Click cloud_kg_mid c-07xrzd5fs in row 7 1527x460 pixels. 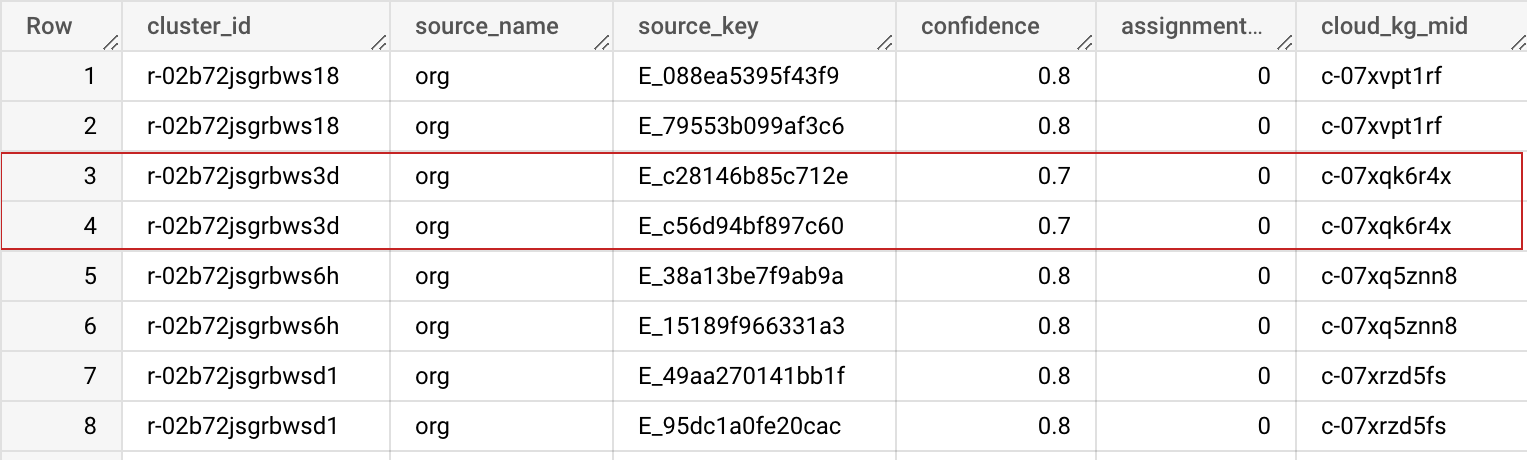[x=1383, y=376]
